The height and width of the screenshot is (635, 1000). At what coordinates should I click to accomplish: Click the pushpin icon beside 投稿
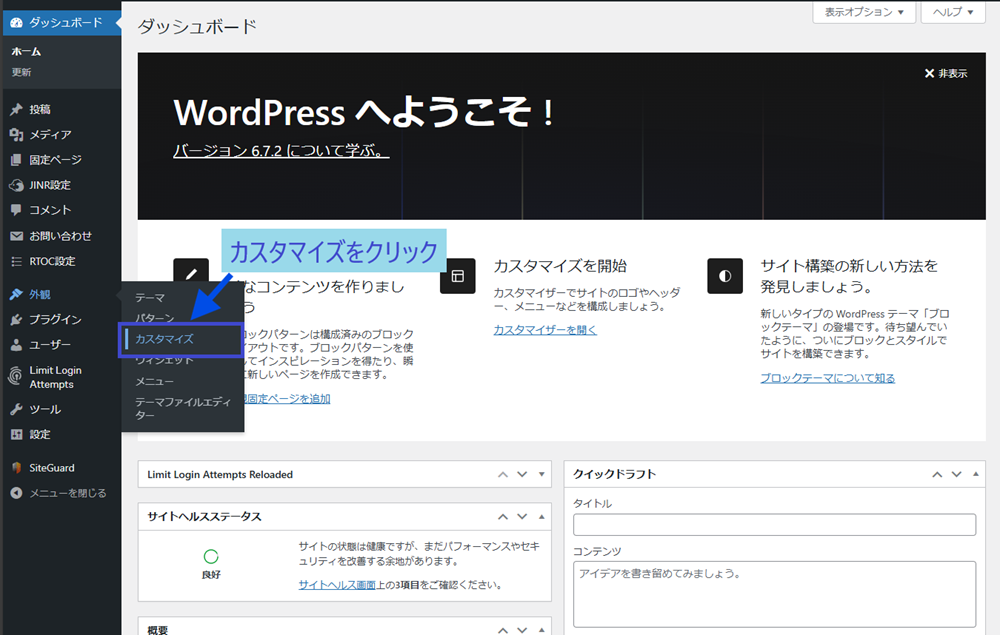point(16,109)
